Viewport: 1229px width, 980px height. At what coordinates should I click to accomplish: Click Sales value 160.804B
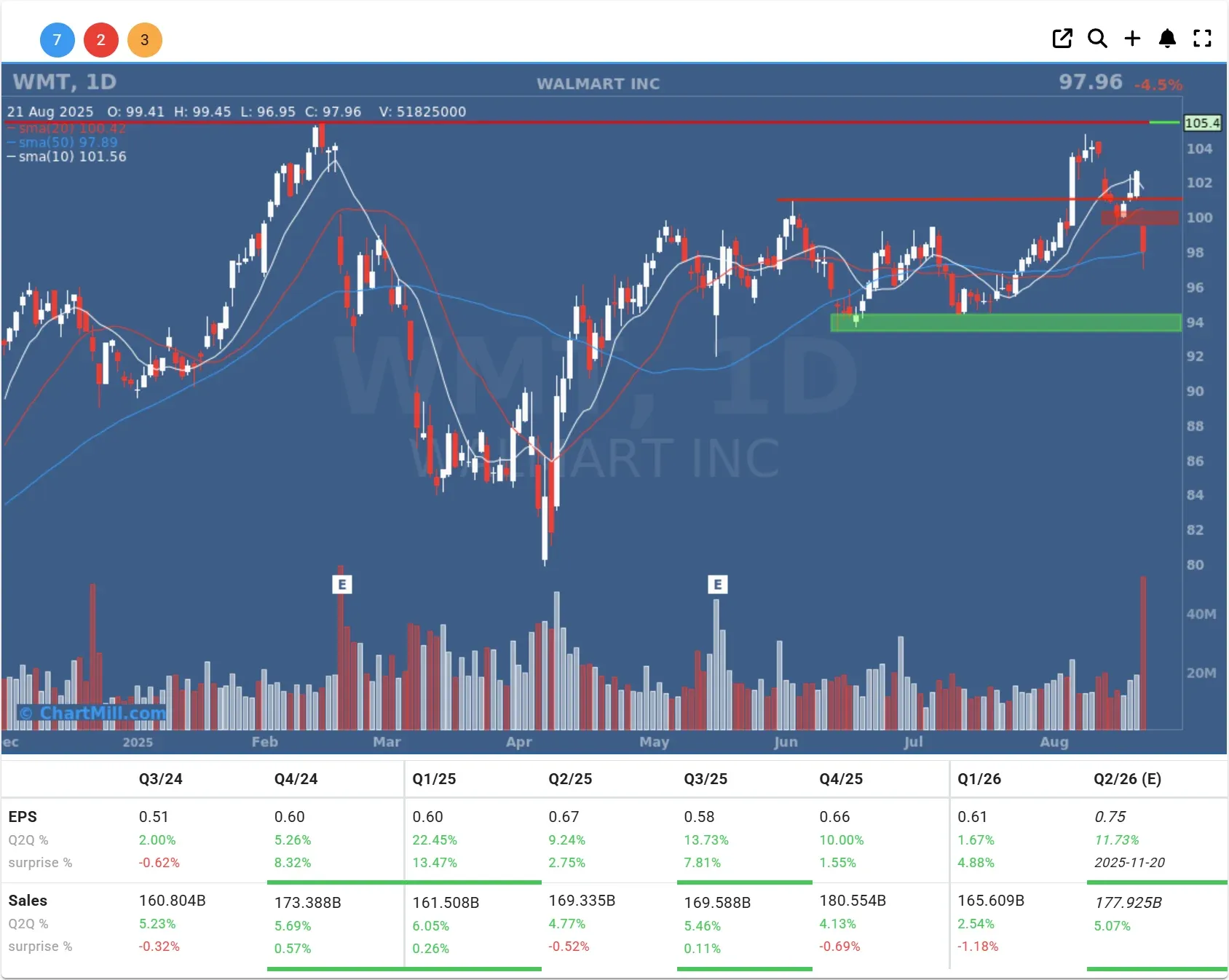coord(172,901)
